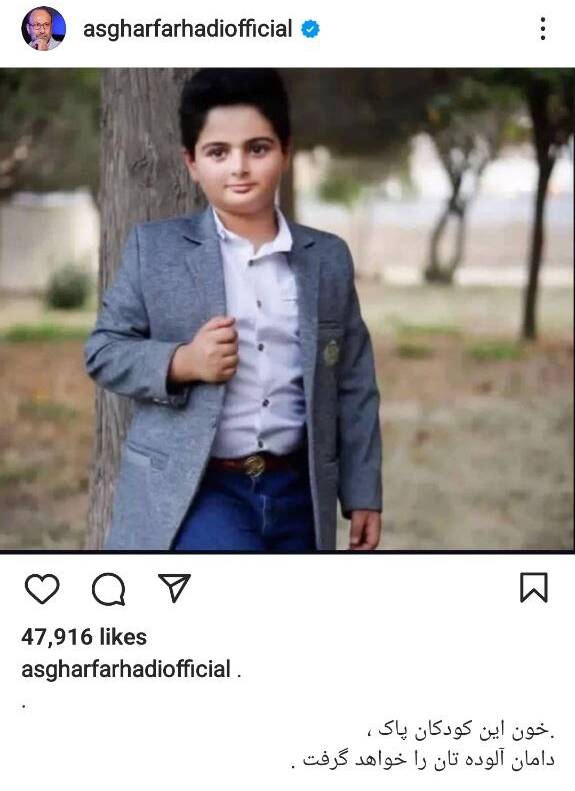Save post with the bookmark icon

tap(534, 587)
